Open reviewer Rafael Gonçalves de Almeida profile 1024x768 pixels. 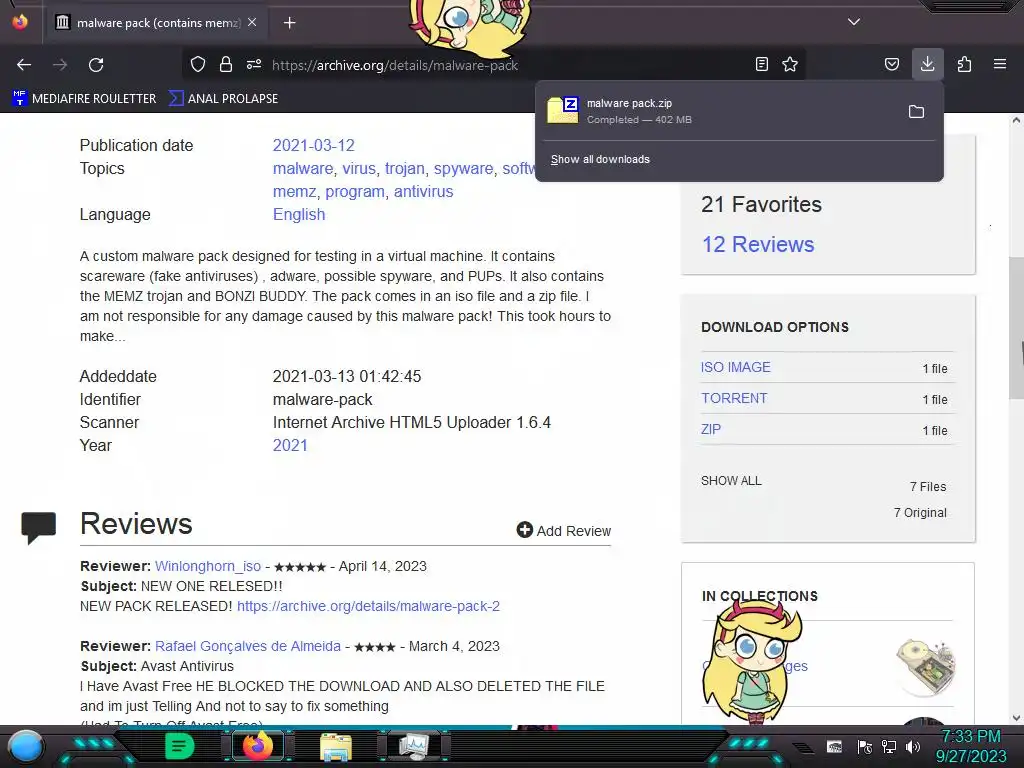tap(248, 646)
